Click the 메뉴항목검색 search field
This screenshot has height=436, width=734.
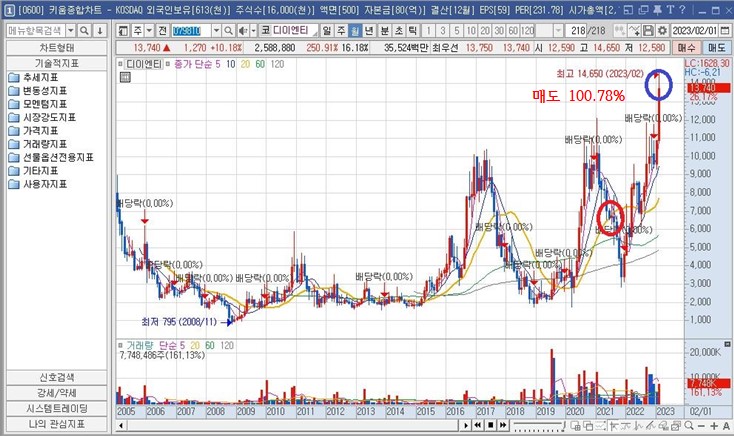point(36,31)
